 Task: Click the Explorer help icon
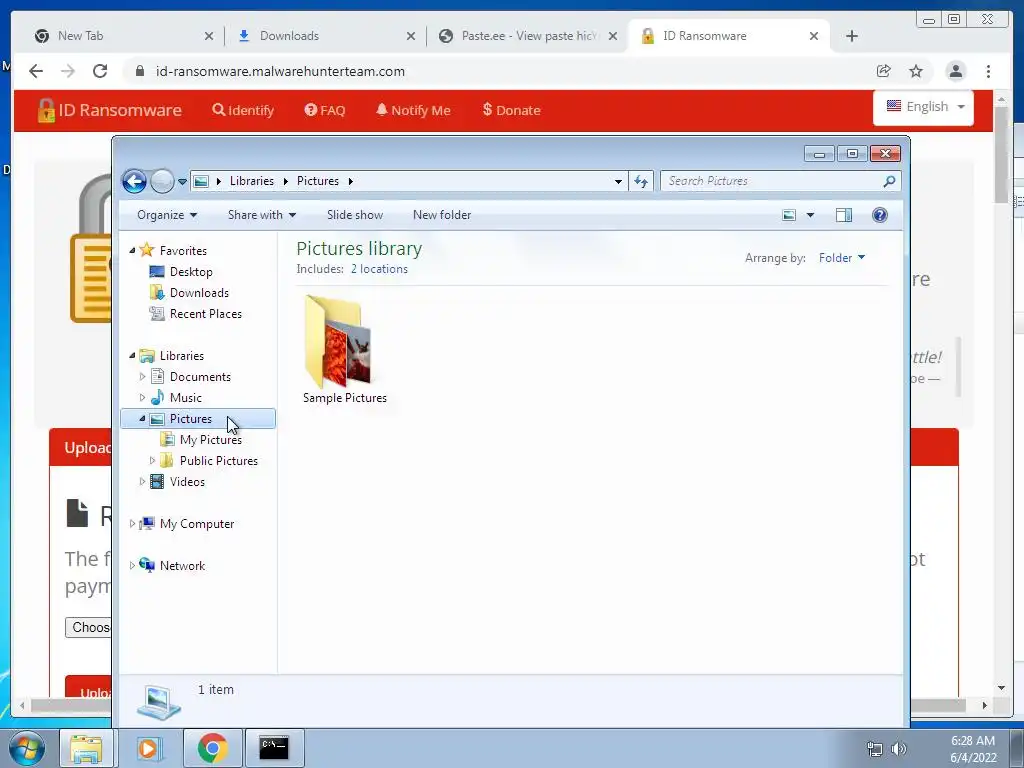[880, 215]
